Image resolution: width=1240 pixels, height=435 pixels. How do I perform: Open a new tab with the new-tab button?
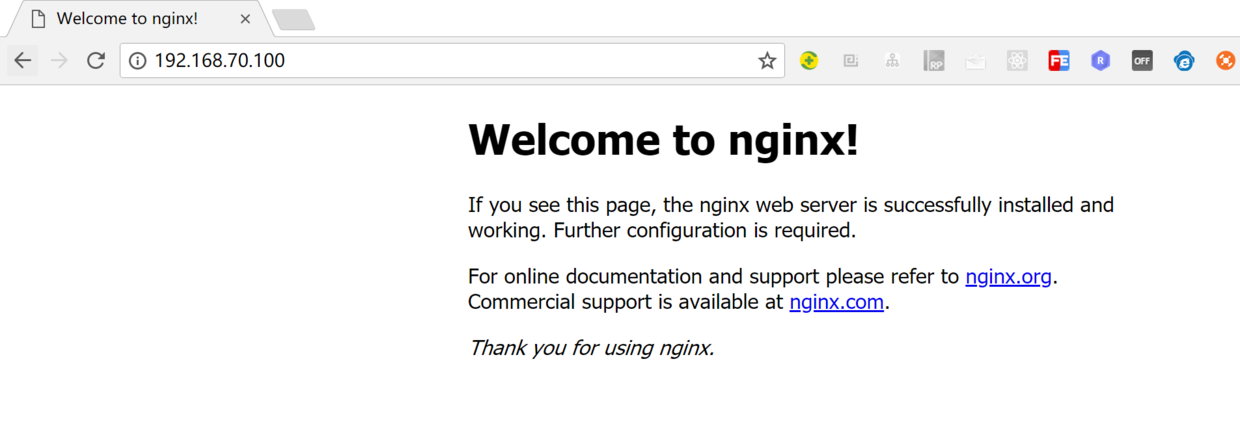[293, 20]
